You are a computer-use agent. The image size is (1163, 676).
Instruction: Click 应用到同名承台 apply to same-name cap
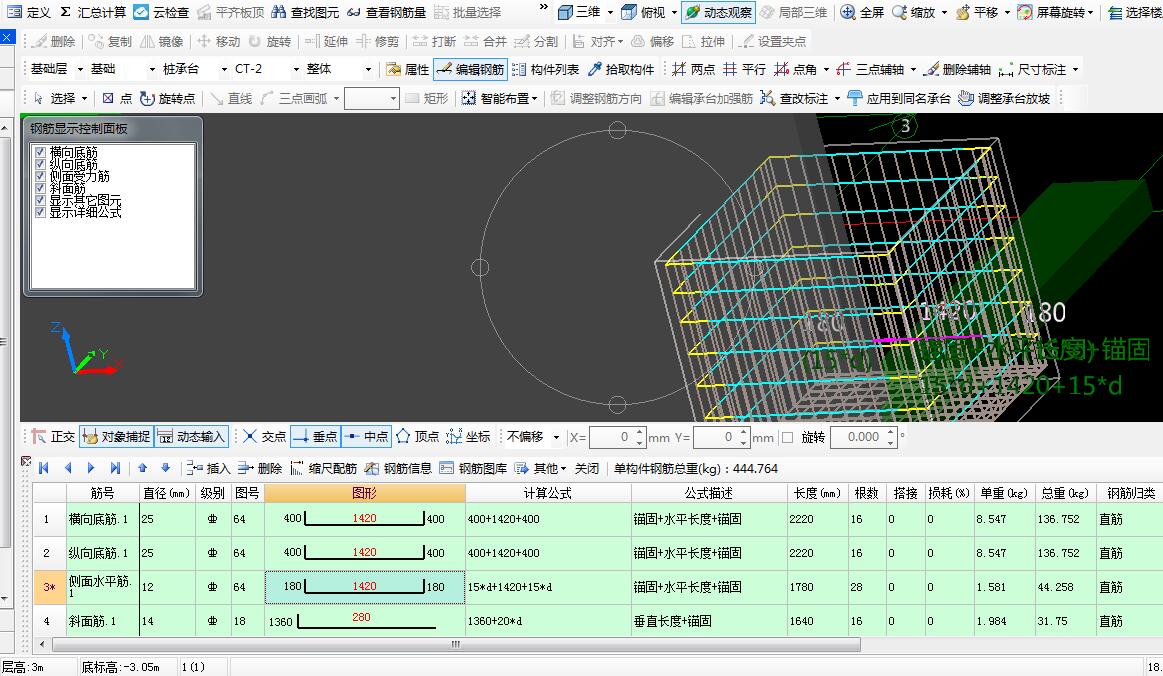[898, 98]
